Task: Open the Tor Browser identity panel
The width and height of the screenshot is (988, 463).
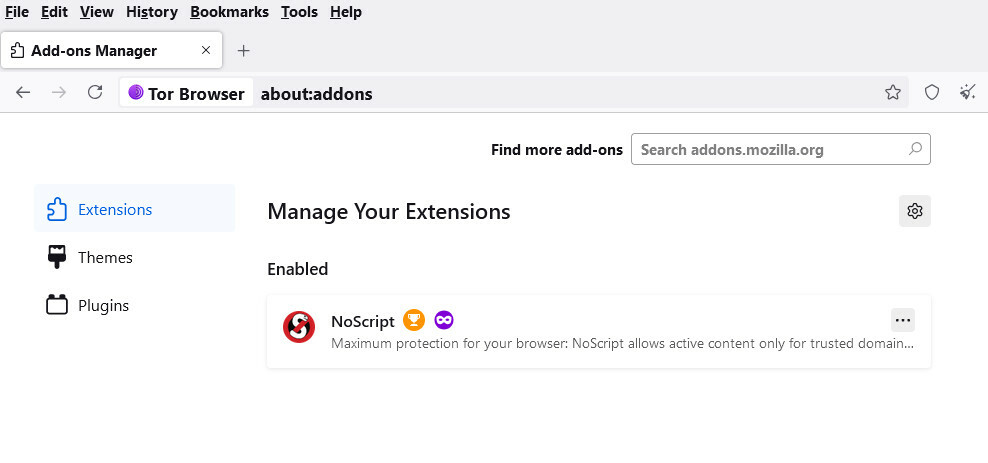Action: pyautogui.click(x=187, y=93)
